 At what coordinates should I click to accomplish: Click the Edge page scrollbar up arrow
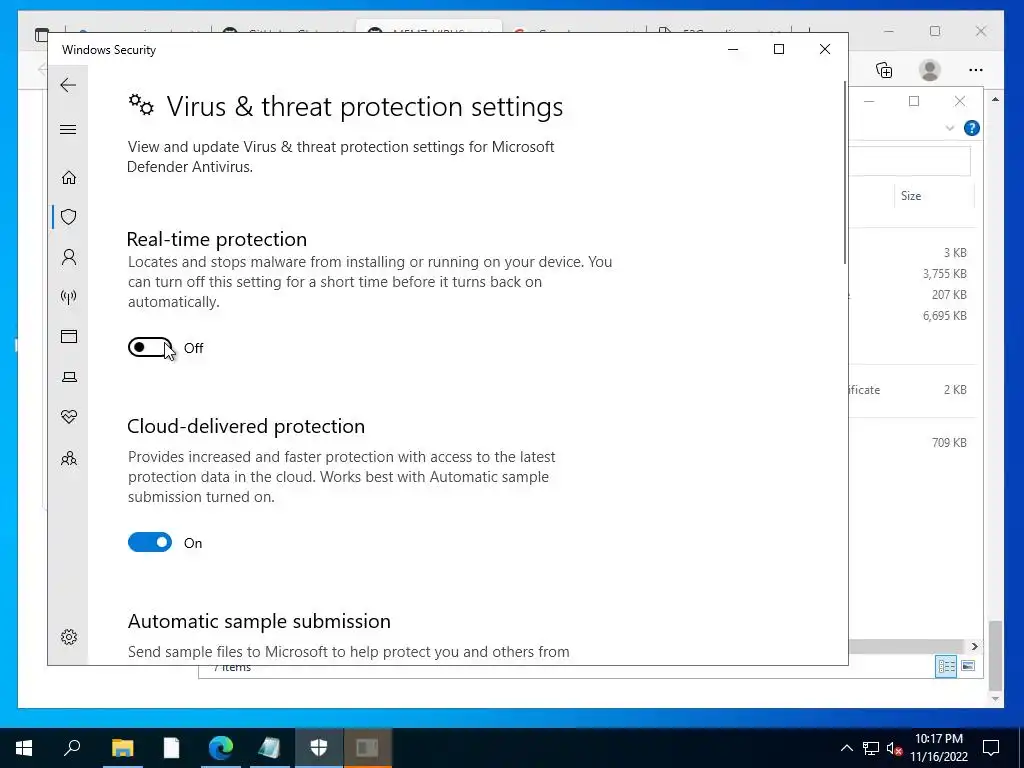[x=995, y=100]
